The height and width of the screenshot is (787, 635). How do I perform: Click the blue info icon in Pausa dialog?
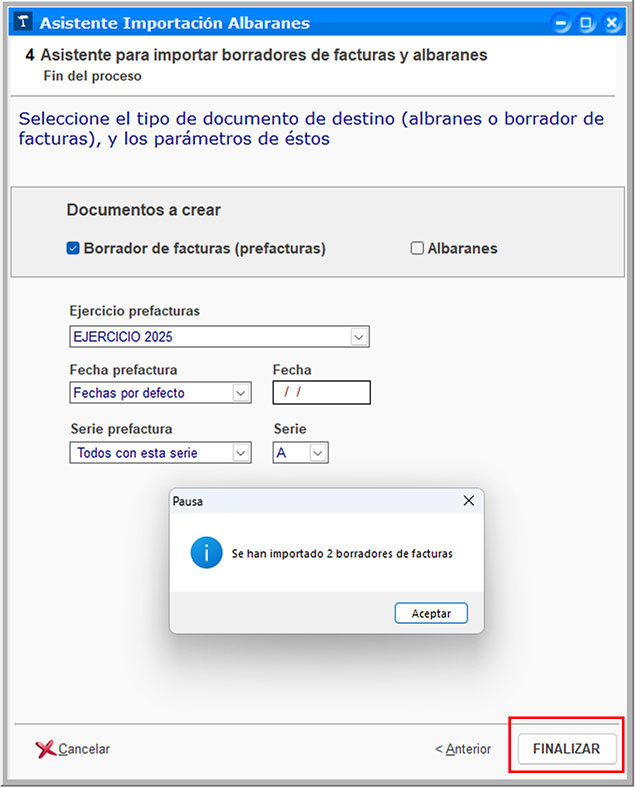tap(206, 552)
